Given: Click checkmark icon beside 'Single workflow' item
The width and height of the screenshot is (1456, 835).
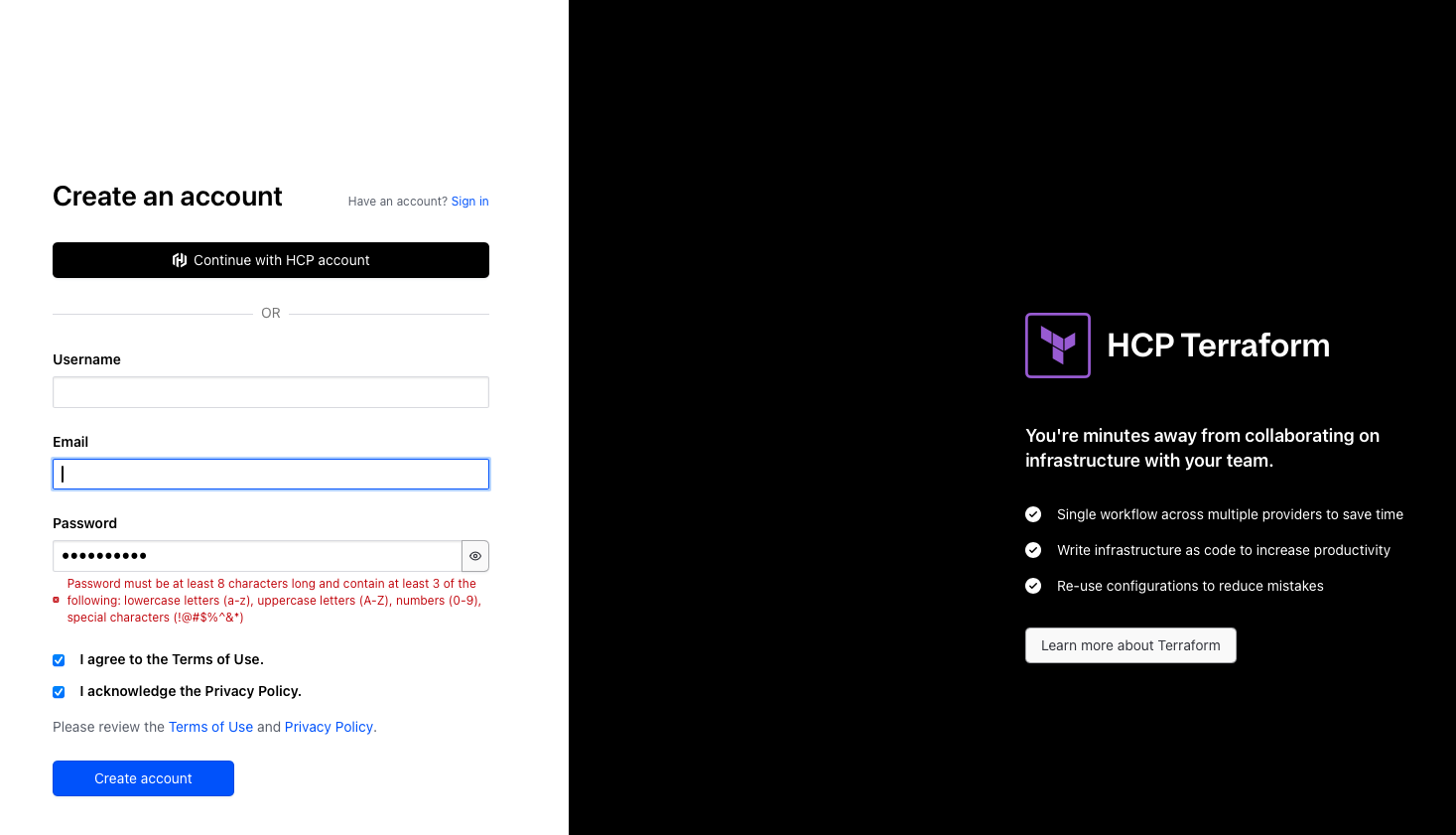Looking at the screenshot, I should click(x=1033, y=514).
